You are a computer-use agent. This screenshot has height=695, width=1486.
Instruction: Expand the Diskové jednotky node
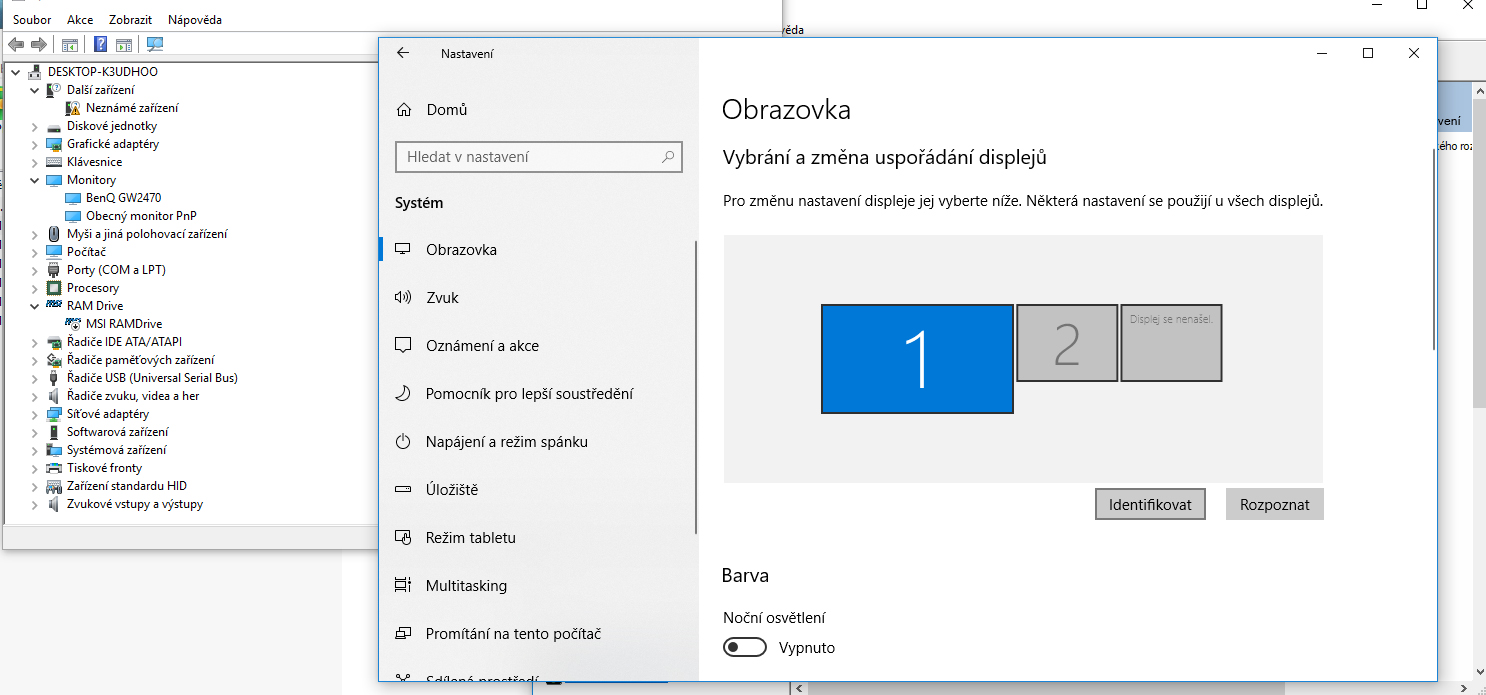tap(35, 126)
